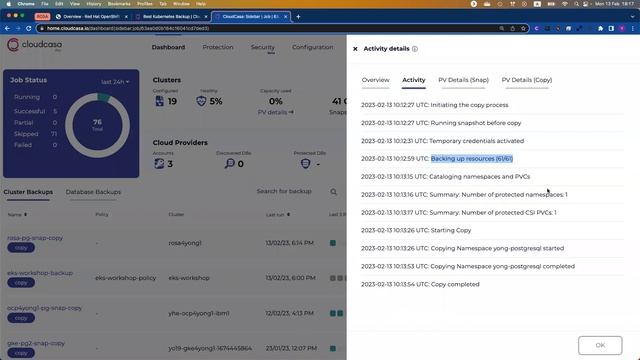Image resolution: width=640 pixels, height=360 pixels.
Task: Open the Chrome profile avatar
Action: click(x=622, y=28)
